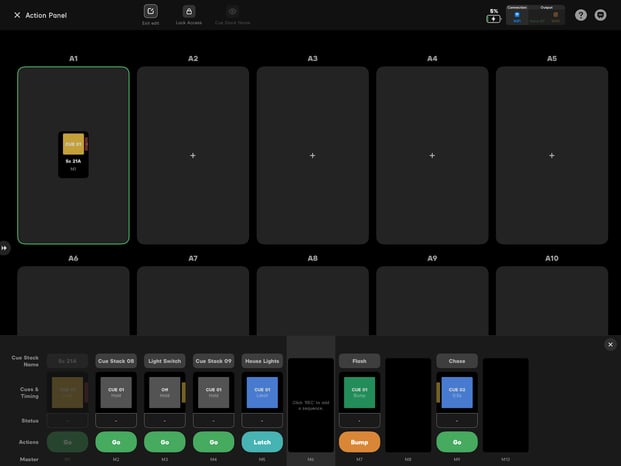Screen dimensions: 621x466
Task: Select the blue CUE 02 tile under Chase
Action: pyautogui.click(x=457, y=392)
